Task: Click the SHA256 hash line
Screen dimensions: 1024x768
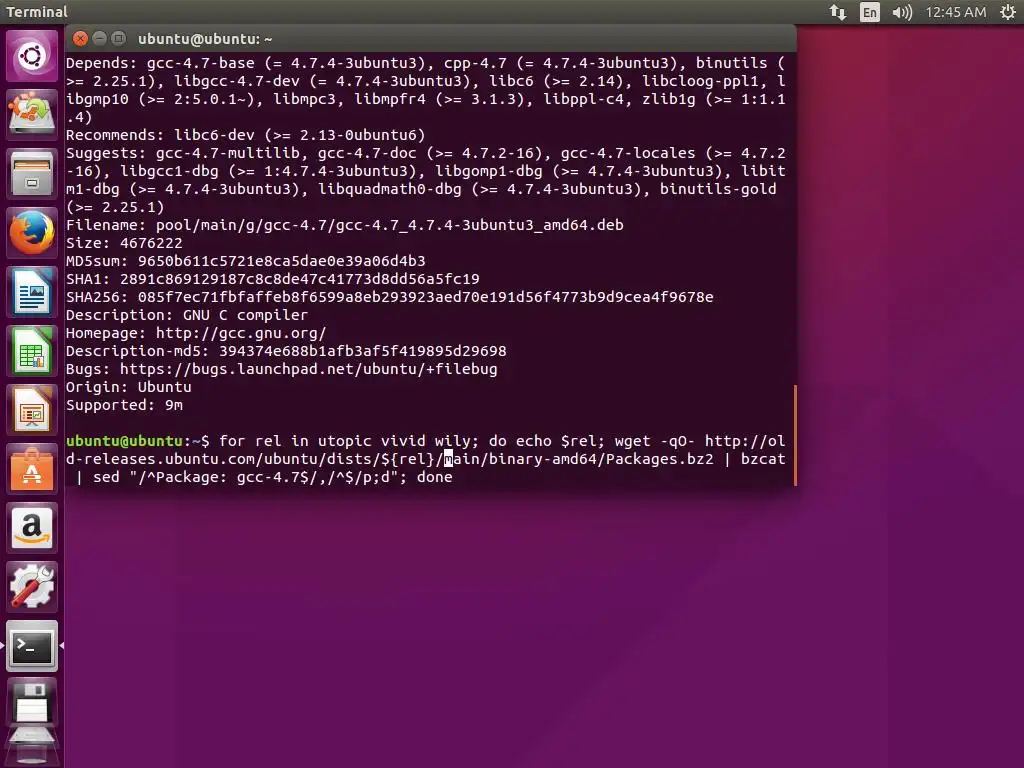Action: pyautogui.click(x=389, y=297)
